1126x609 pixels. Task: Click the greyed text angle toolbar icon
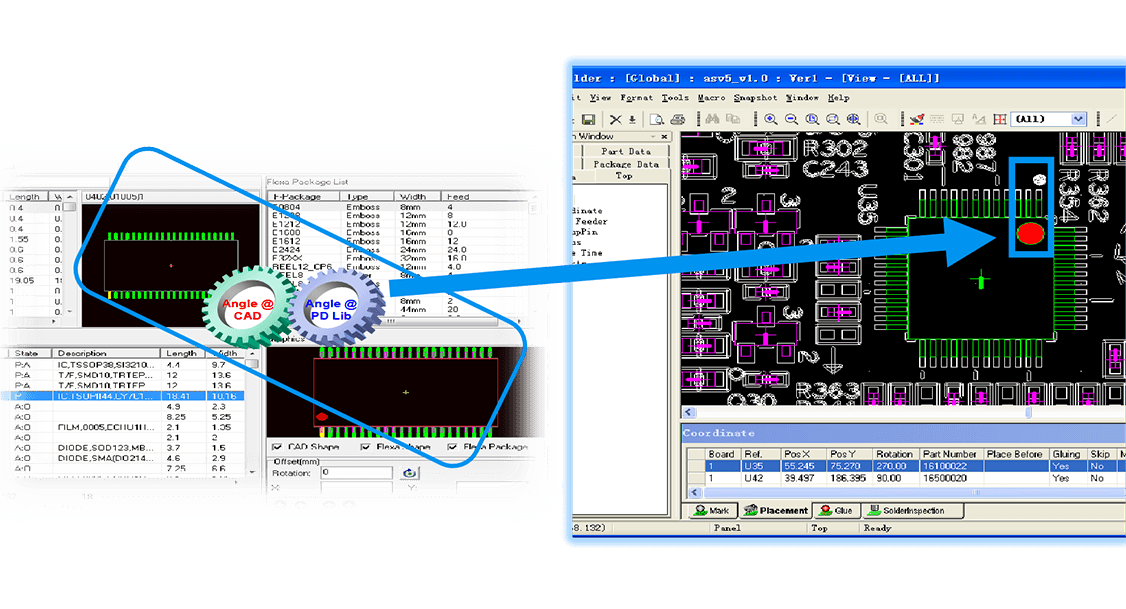click(x=979, y=119)
